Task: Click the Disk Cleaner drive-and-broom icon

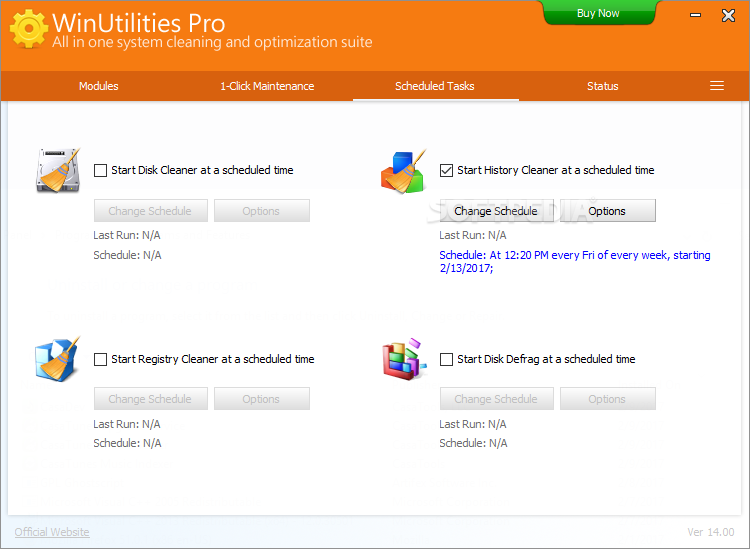Action: [58, 170]
